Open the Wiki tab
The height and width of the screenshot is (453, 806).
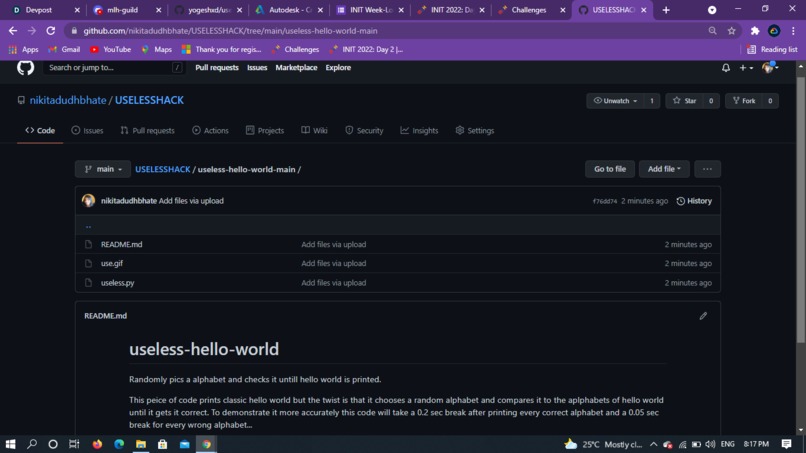click(315, 131)
